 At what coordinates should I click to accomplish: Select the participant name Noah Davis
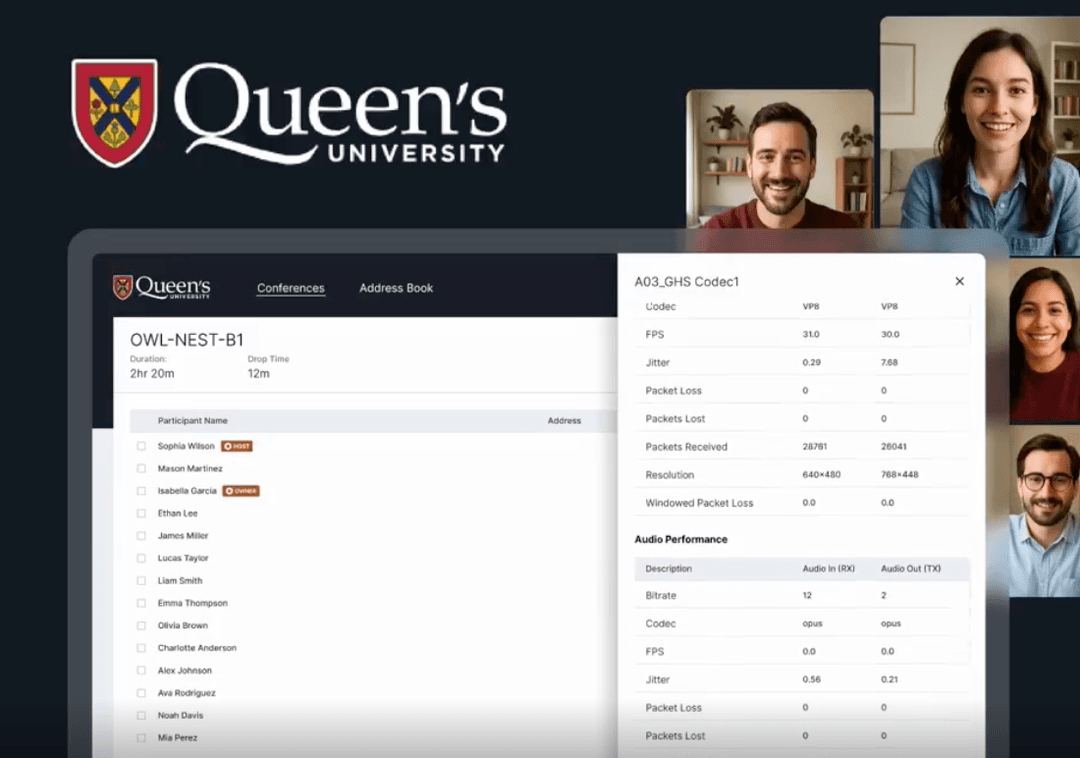[x=180, y=715]
